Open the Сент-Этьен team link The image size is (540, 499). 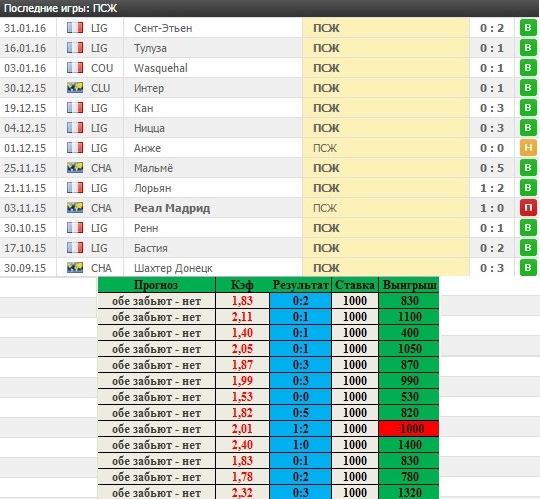pos(163,28)
